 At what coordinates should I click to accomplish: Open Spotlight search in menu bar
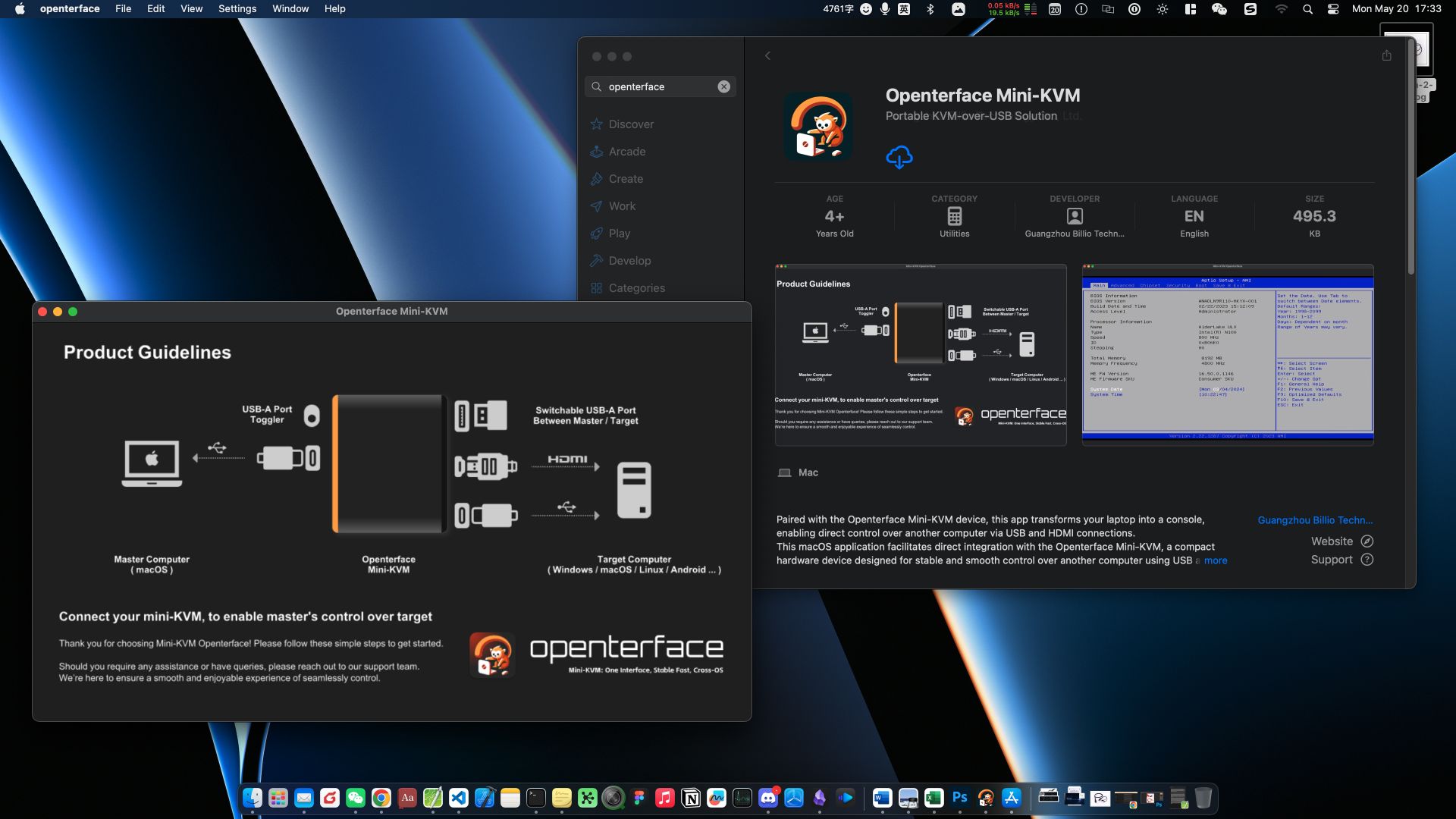point(1307,9)
